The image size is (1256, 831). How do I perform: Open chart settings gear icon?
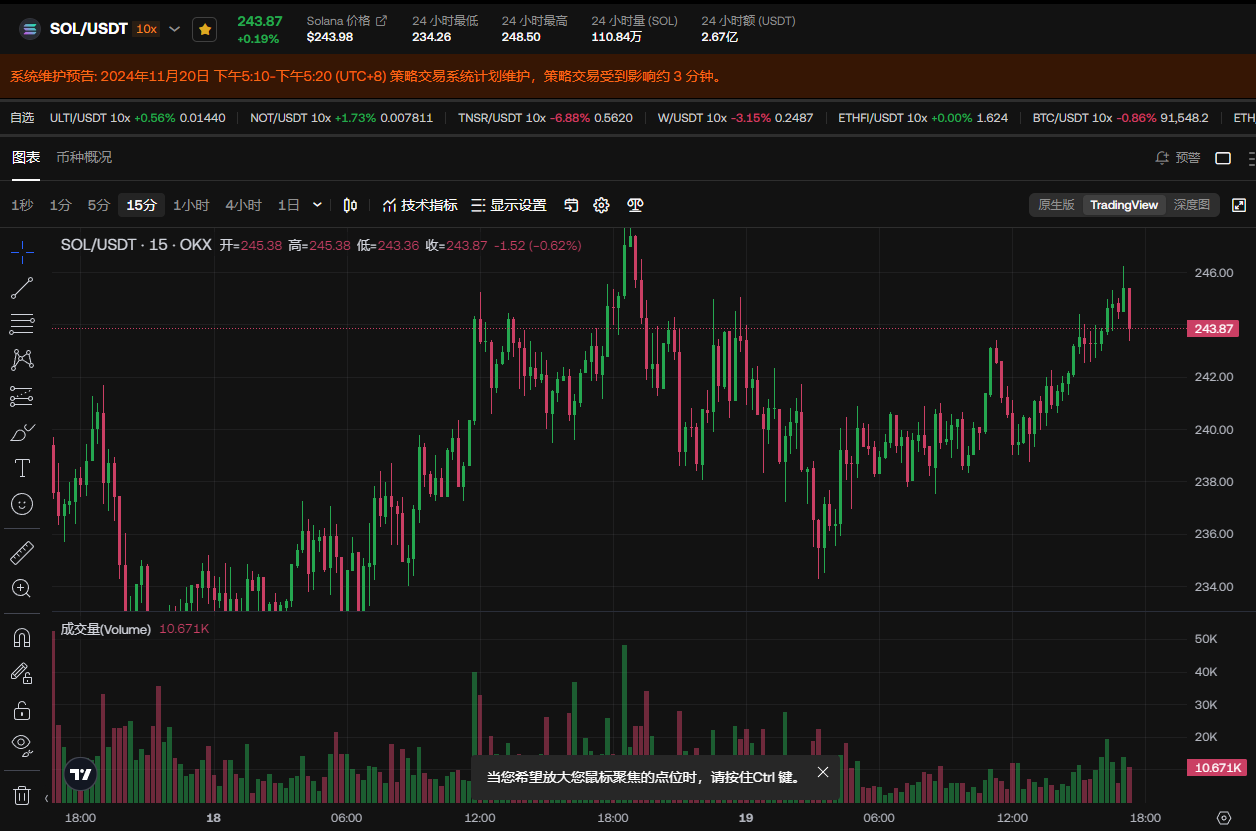click(x=601, y=205)
